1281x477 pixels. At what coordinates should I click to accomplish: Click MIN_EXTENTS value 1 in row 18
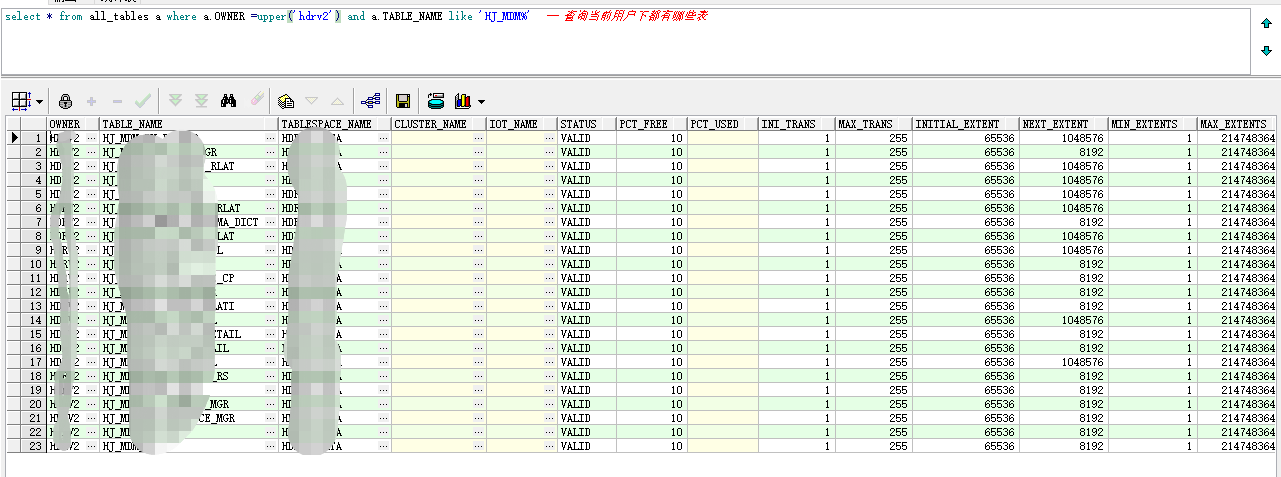point(1153,376)
